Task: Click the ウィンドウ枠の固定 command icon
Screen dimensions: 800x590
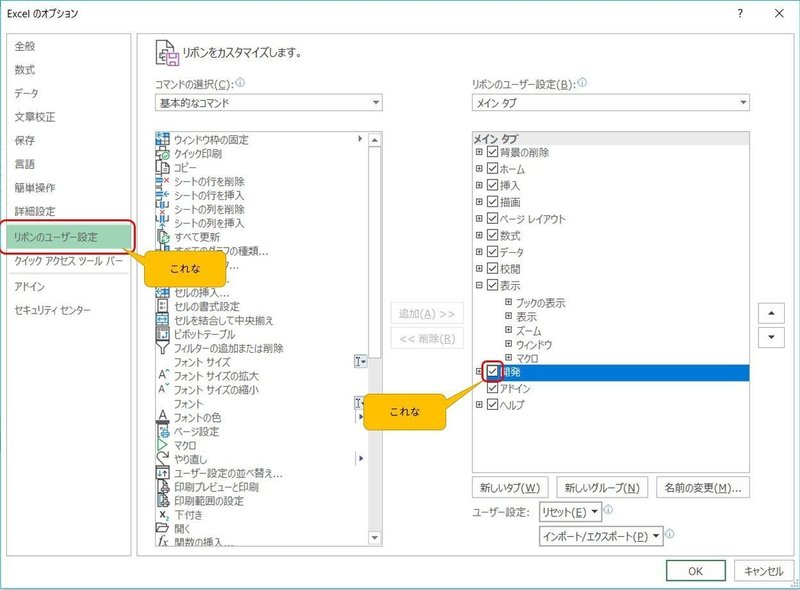Action: [x=162, y=139]
